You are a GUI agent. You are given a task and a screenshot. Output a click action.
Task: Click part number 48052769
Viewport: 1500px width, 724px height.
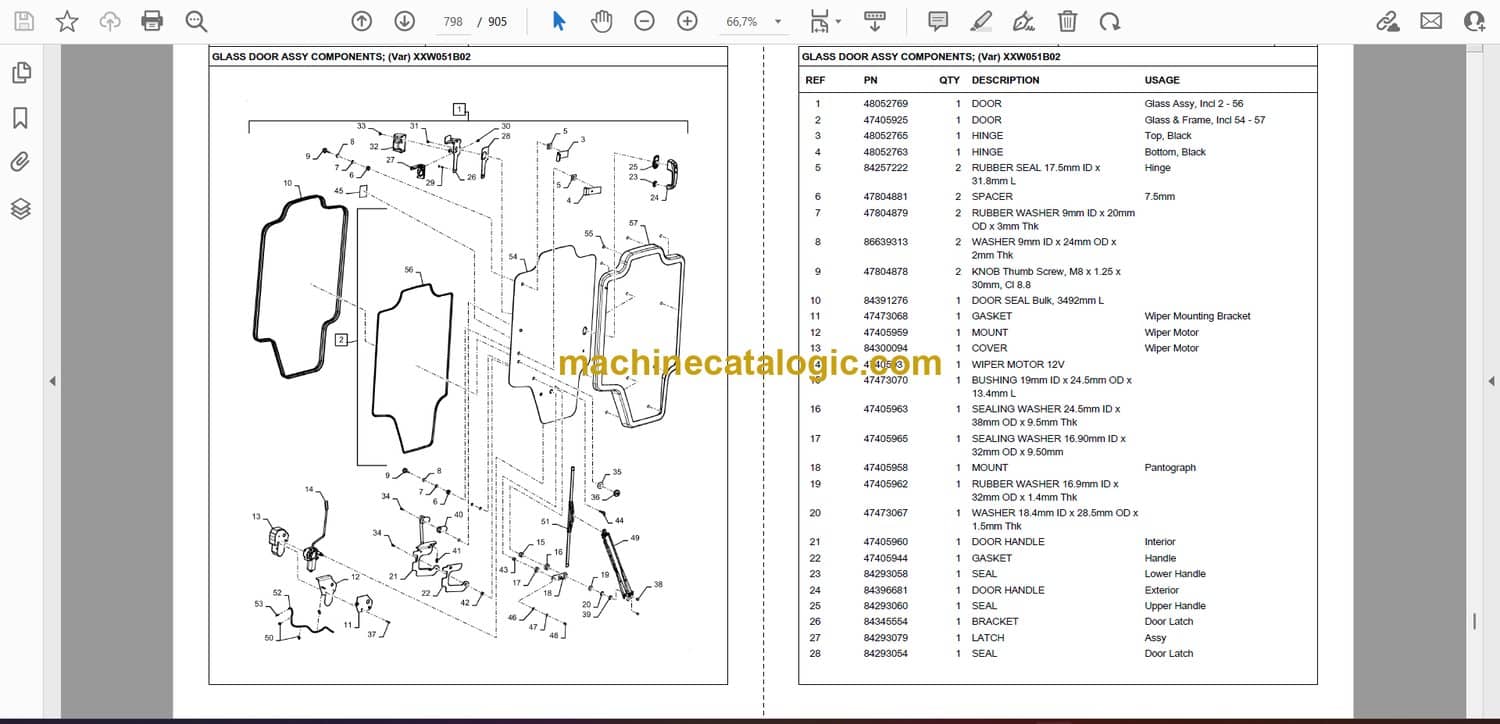point(885,104)
